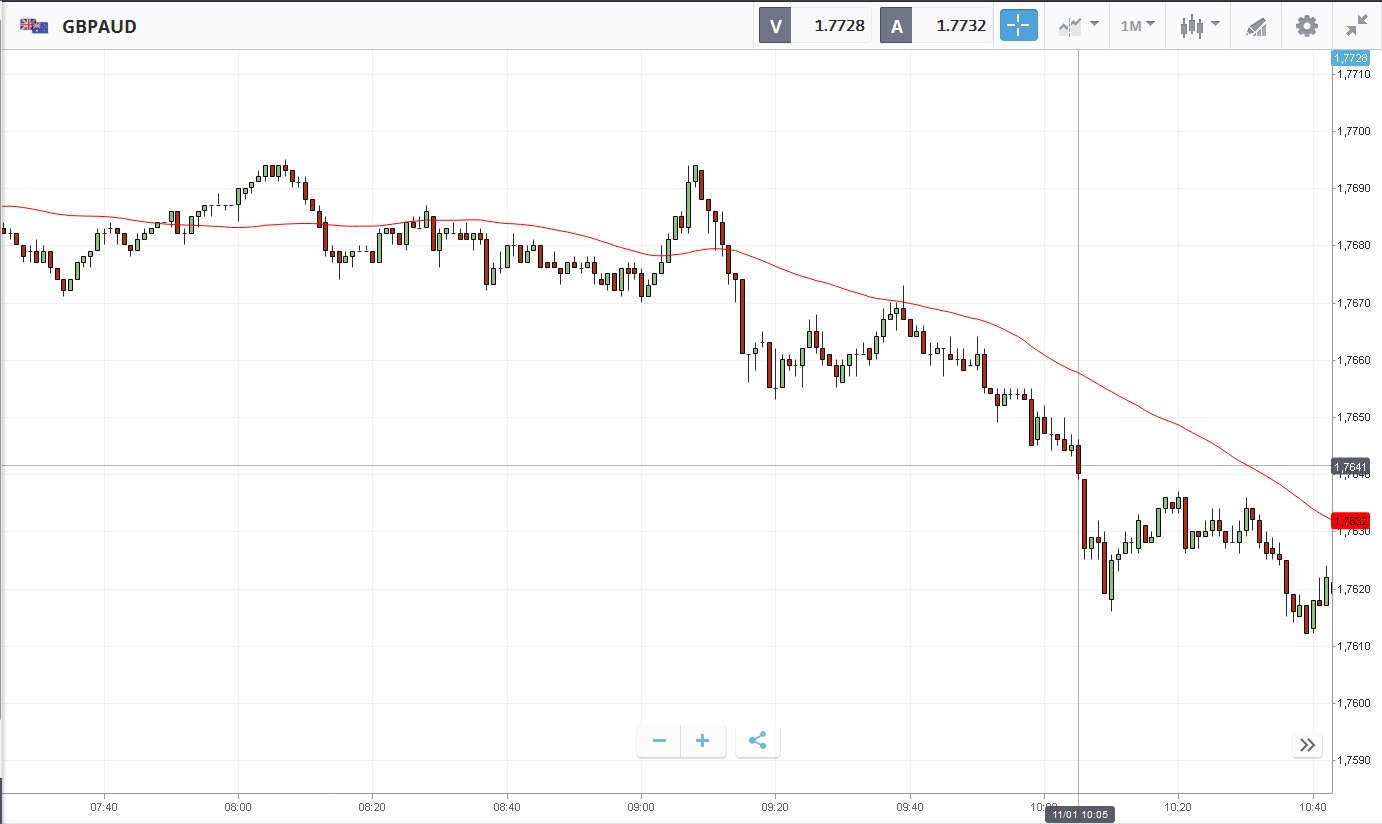
Task: Open chart settings gear
Action: point(1307,26)
